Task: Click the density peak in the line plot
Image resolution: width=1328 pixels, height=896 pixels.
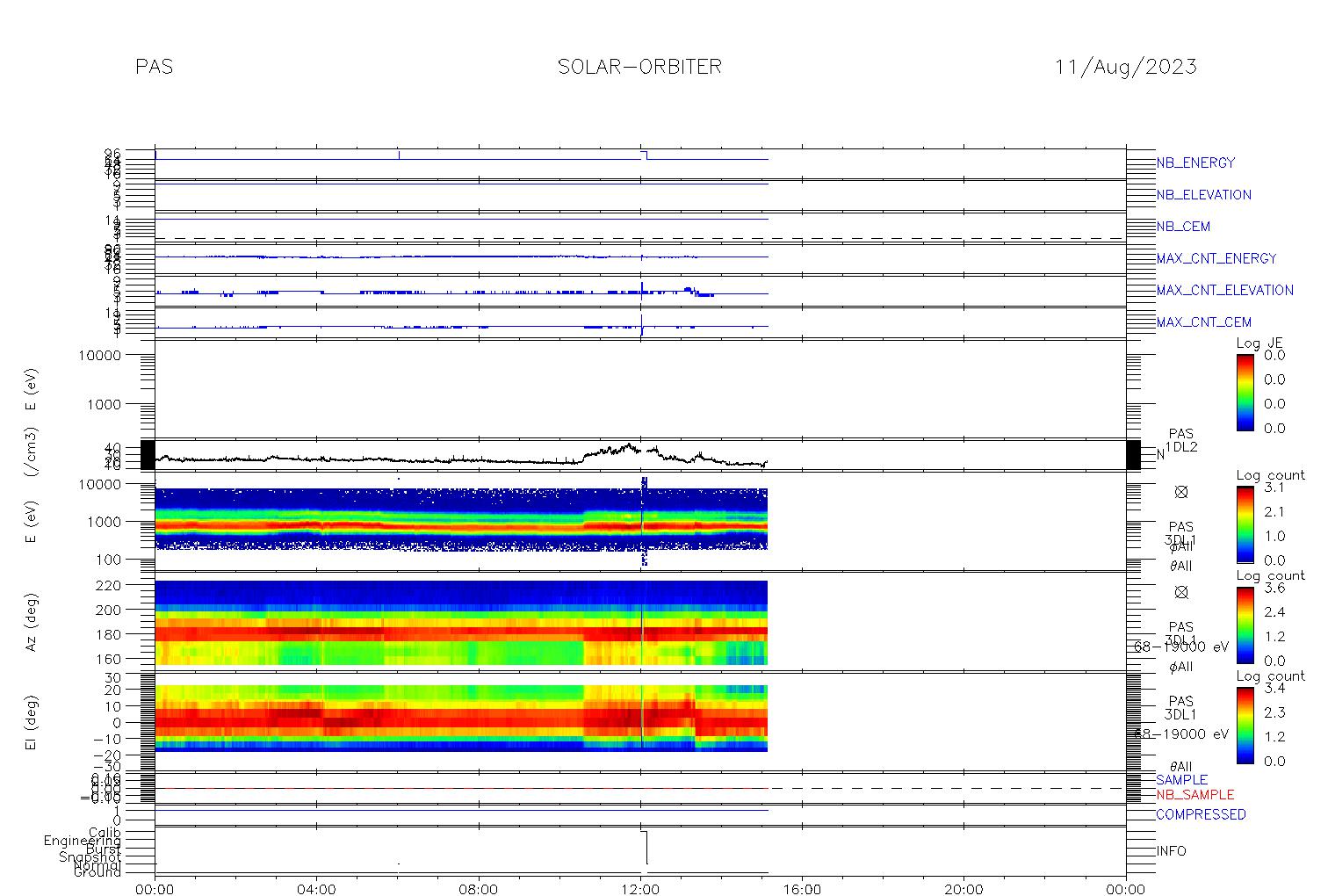Action: tap(629, 445)
